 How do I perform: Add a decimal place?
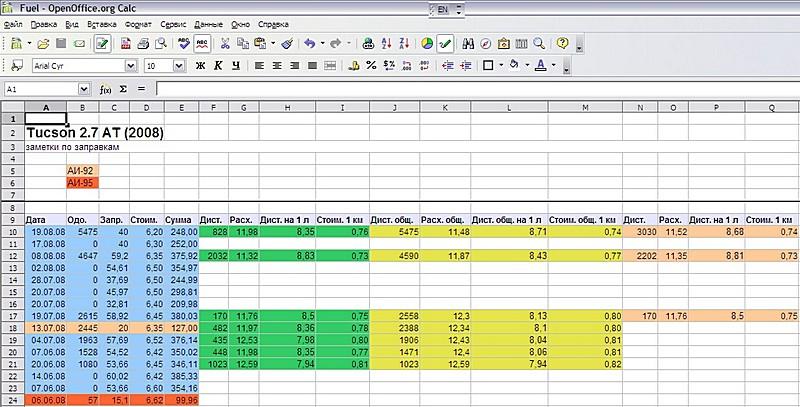point(407,66)
